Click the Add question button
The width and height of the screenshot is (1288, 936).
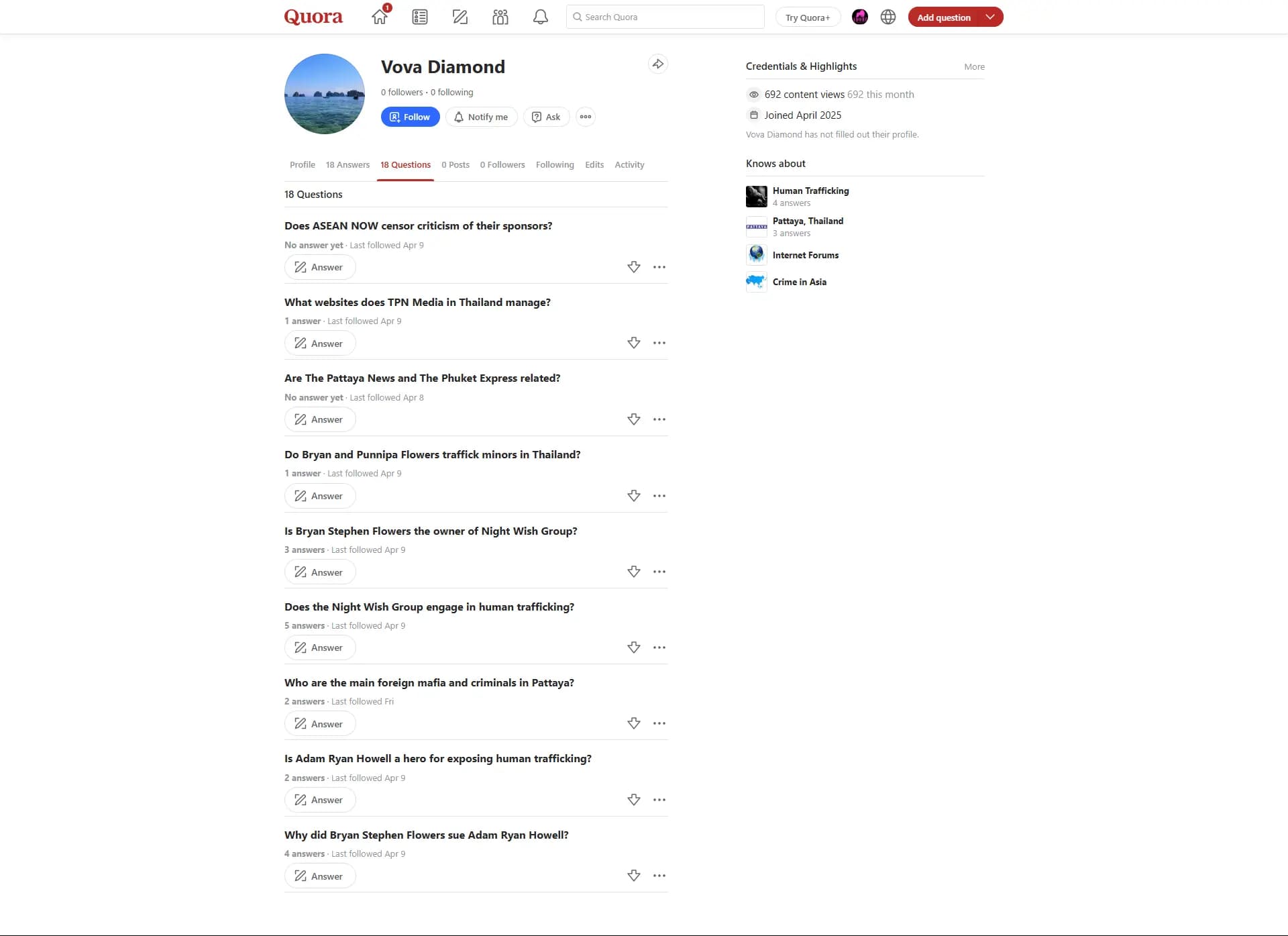[x=944, y=17]
